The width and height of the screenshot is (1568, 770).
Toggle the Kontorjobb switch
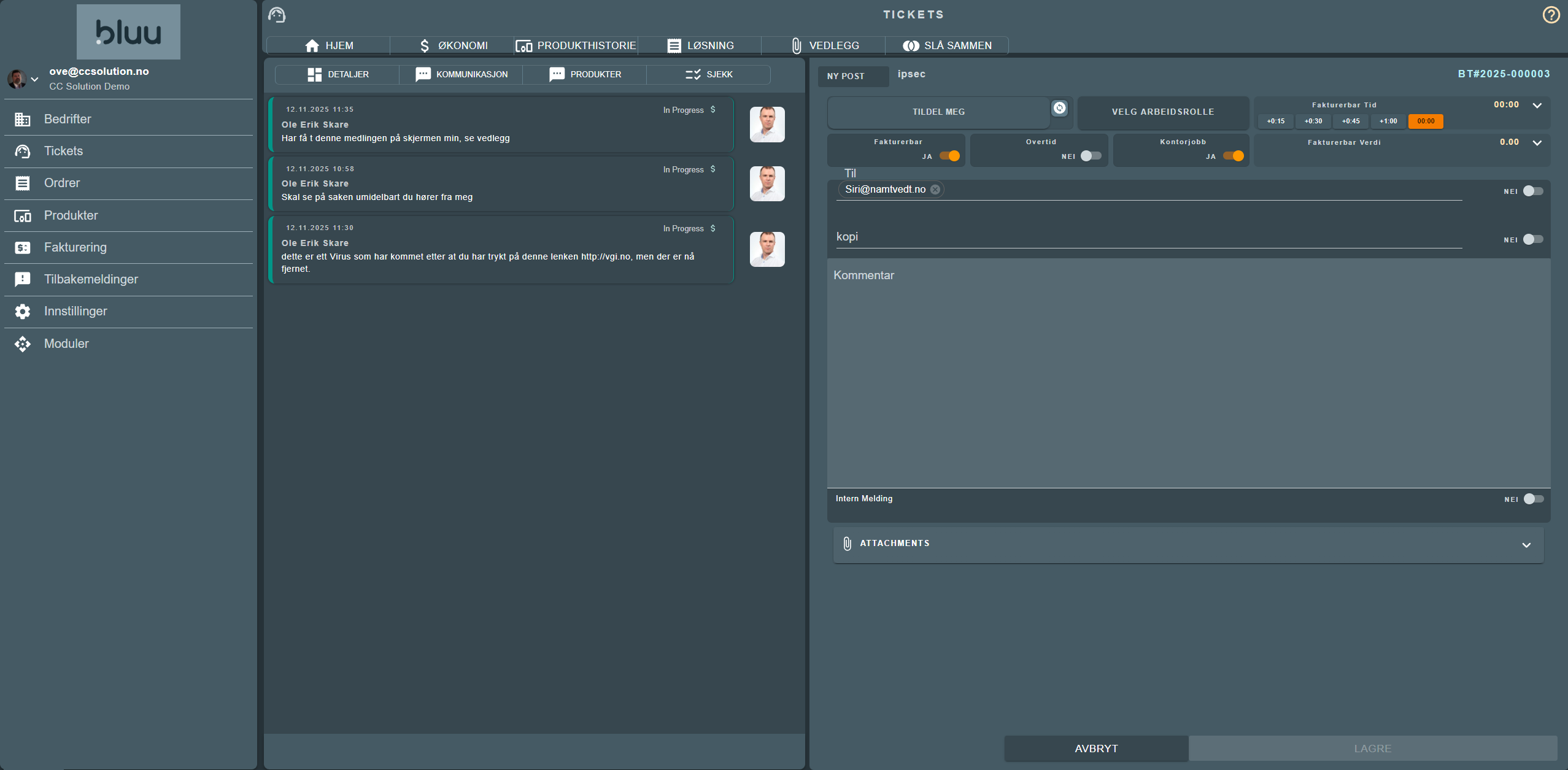1234,156
